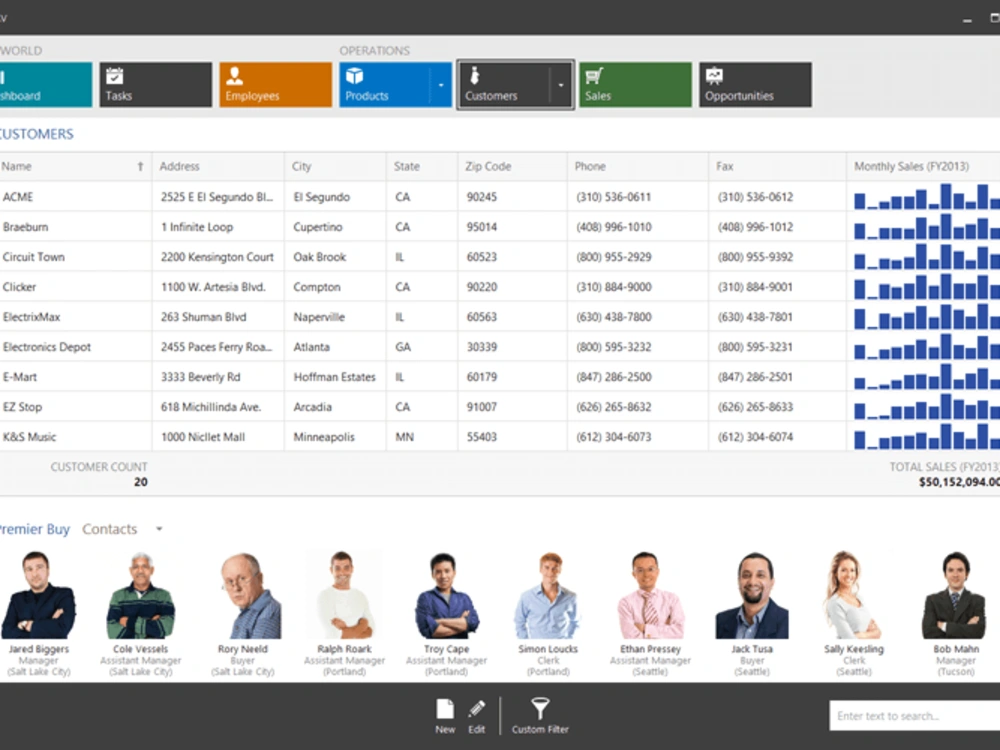Select the Clicker customer name

click(x=19, y=287)
